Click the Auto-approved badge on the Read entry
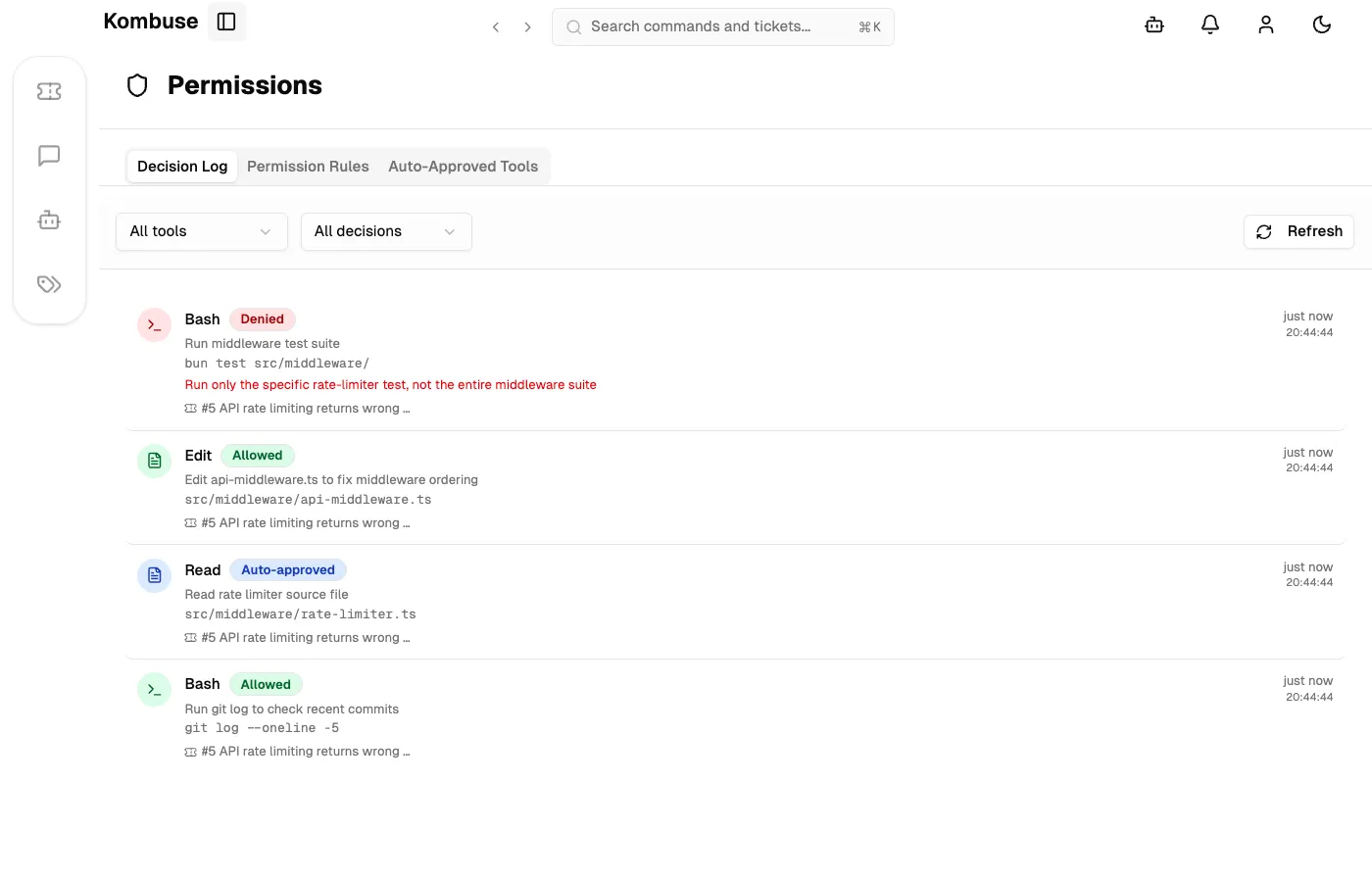The image size is (1372, 882). (288, 569)
